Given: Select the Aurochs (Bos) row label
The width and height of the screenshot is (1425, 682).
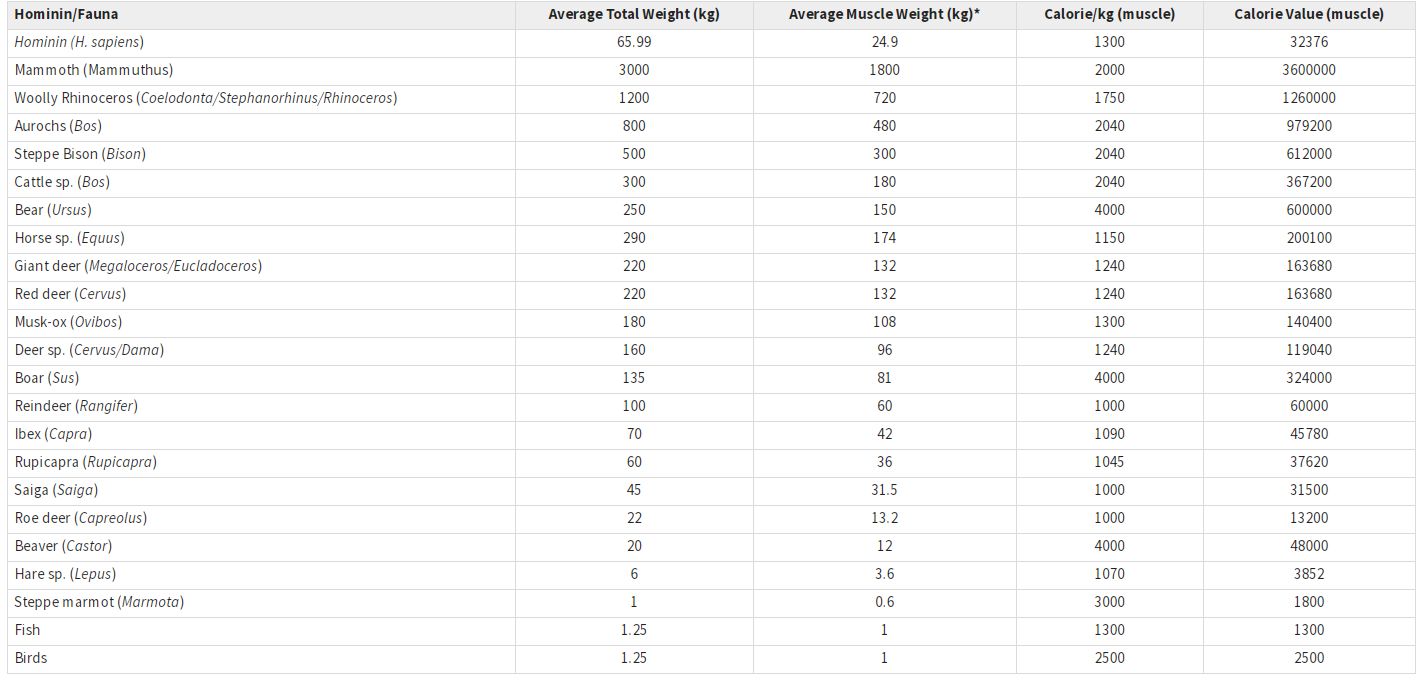Looking at the screenshot, I should 58,126.
